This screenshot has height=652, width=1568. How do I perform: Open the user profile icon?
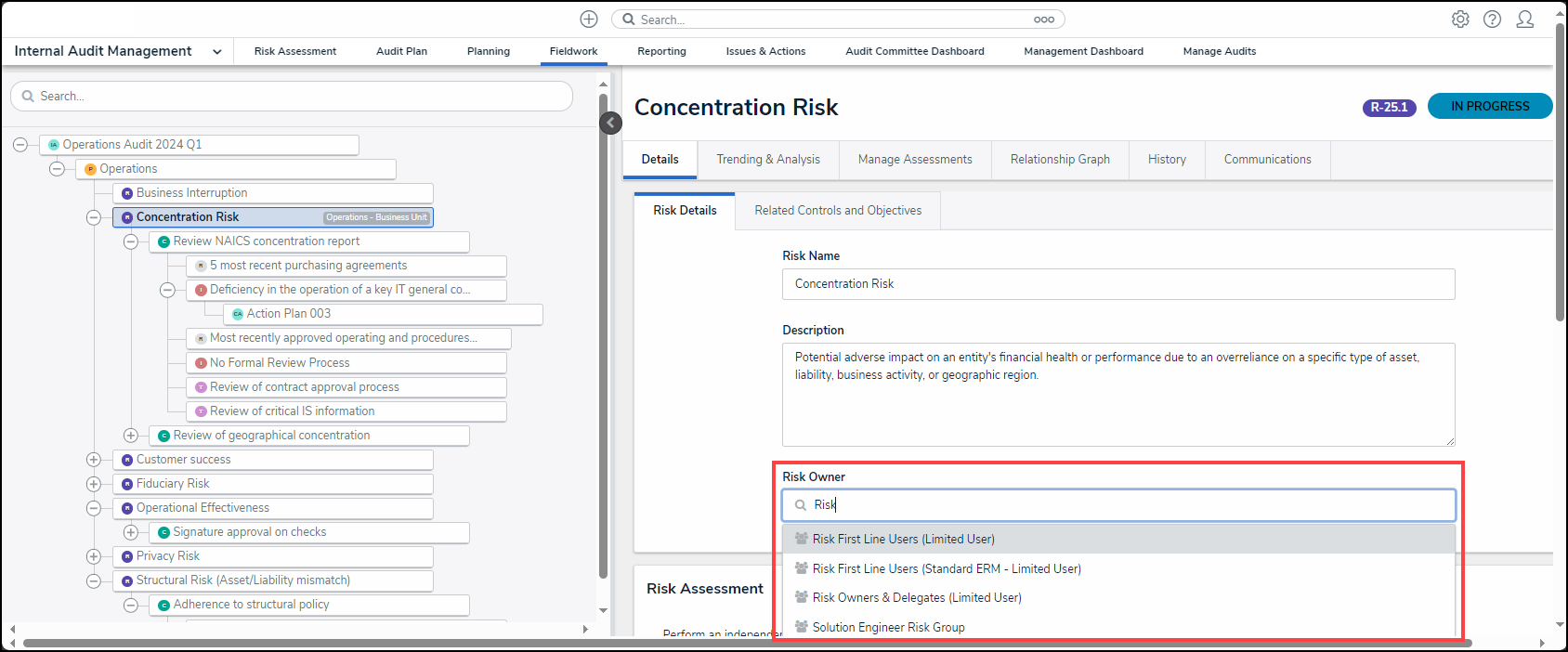coord(1524,20)
